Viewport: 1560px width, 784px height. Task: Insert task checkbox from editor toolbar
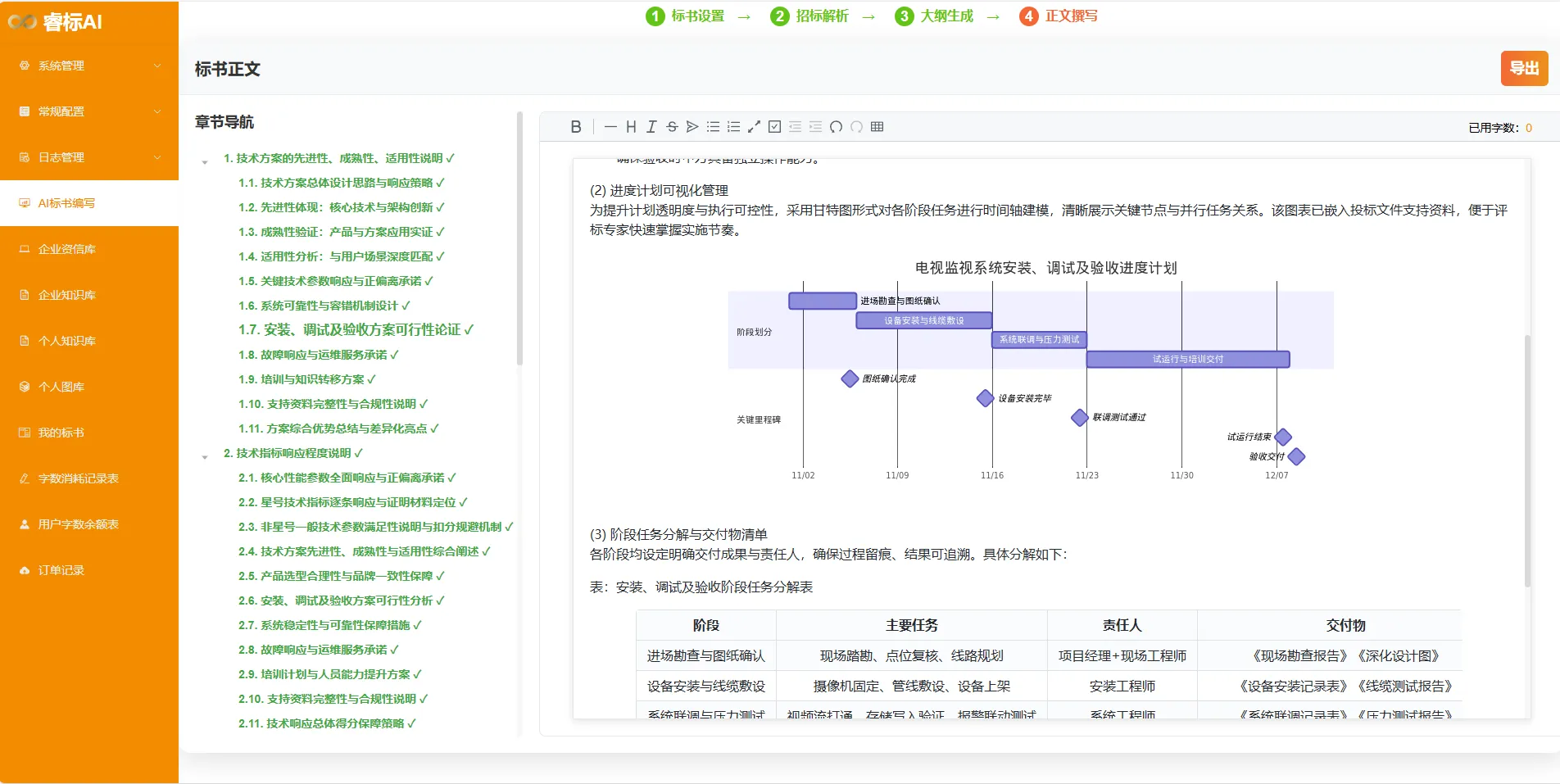(774, 127)
